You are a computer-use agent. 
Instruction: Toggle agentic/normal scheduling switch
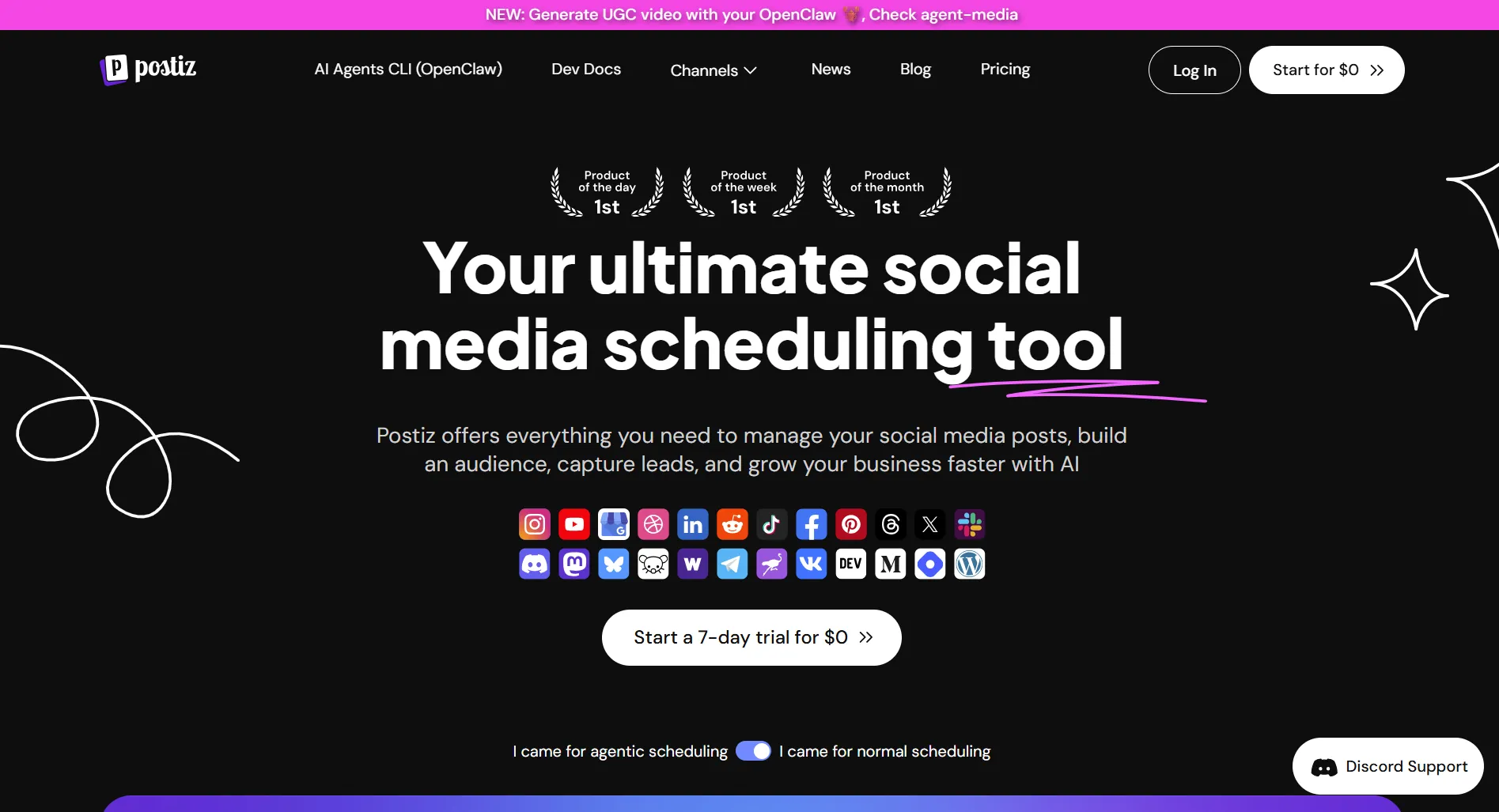pyautogui.click(x=753, y=751)
